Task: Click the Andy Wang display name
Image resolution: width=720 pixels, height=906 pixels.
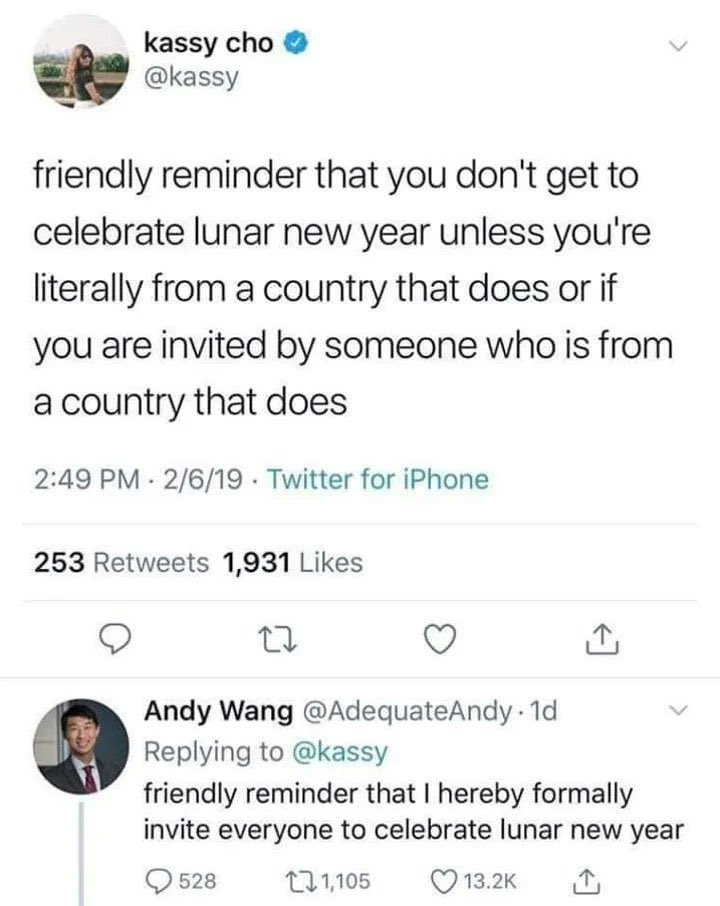Action: pyautogui.click(x=207, y=711)
